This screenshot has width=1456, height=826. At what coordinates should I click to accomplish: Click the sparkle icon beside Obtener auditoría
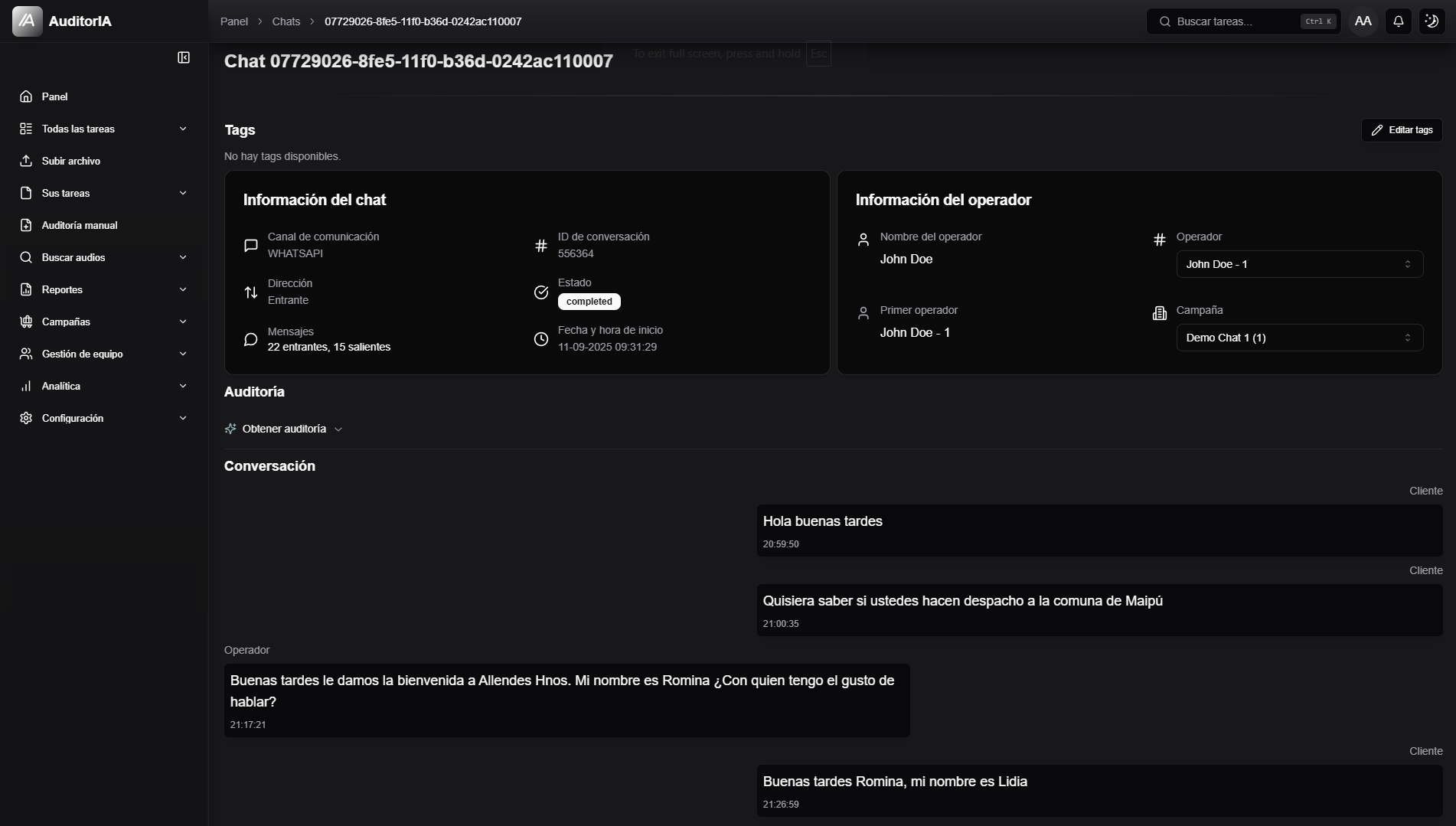[230, 429]
